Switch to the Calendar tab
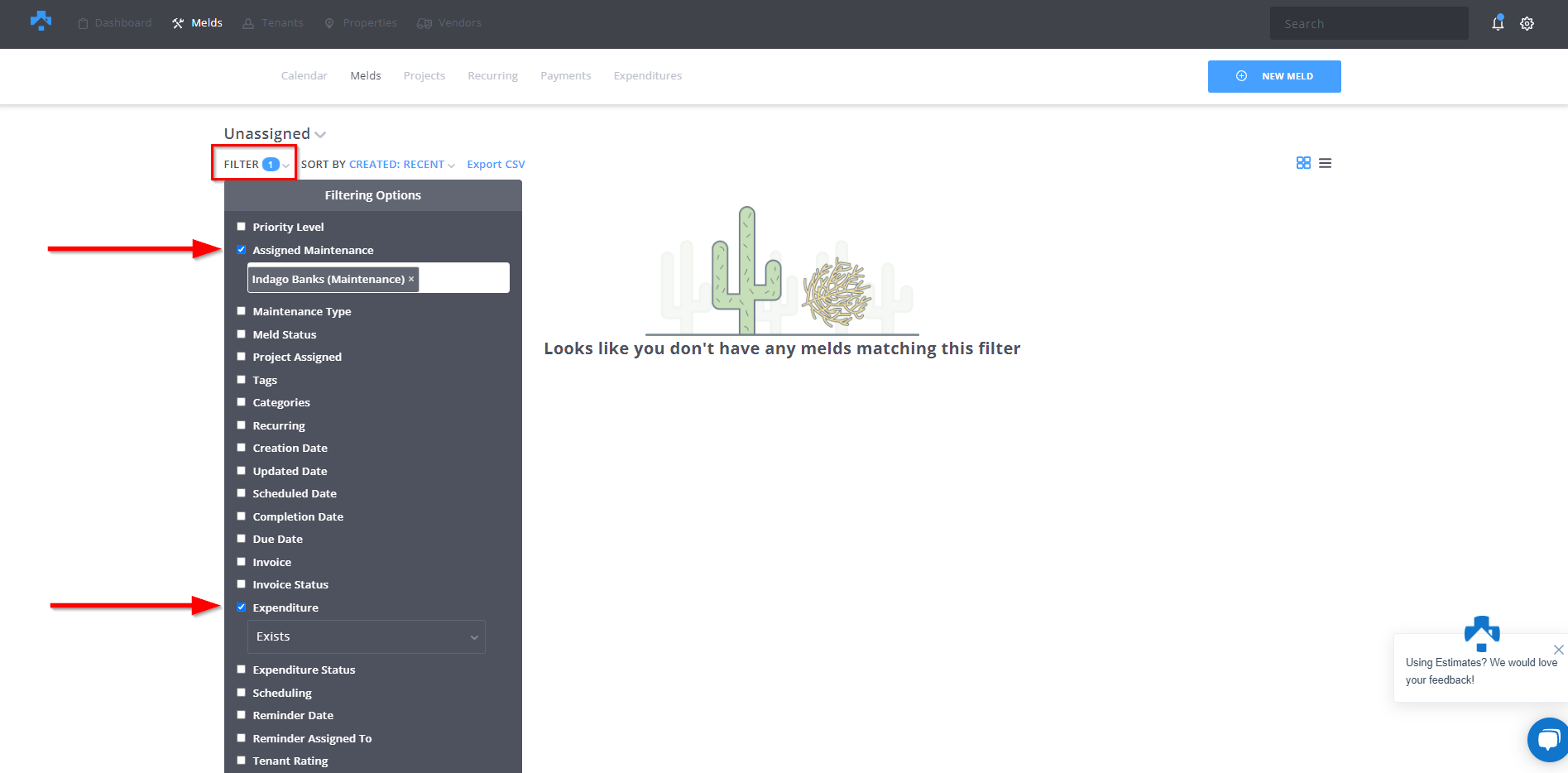The width and height of the screenshot is (1568, 773). coord(304,75)
